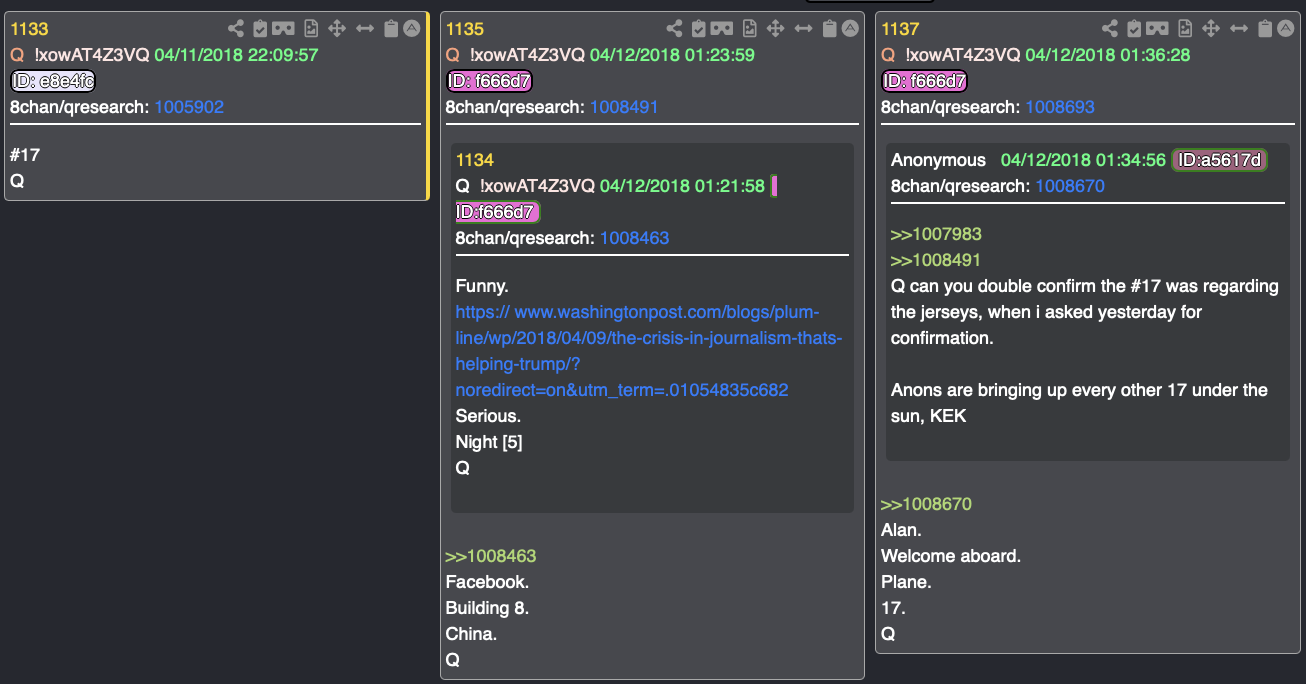Click image file icon on post 1135
The image size is (1306, 684).
click(x=748, y=29)
